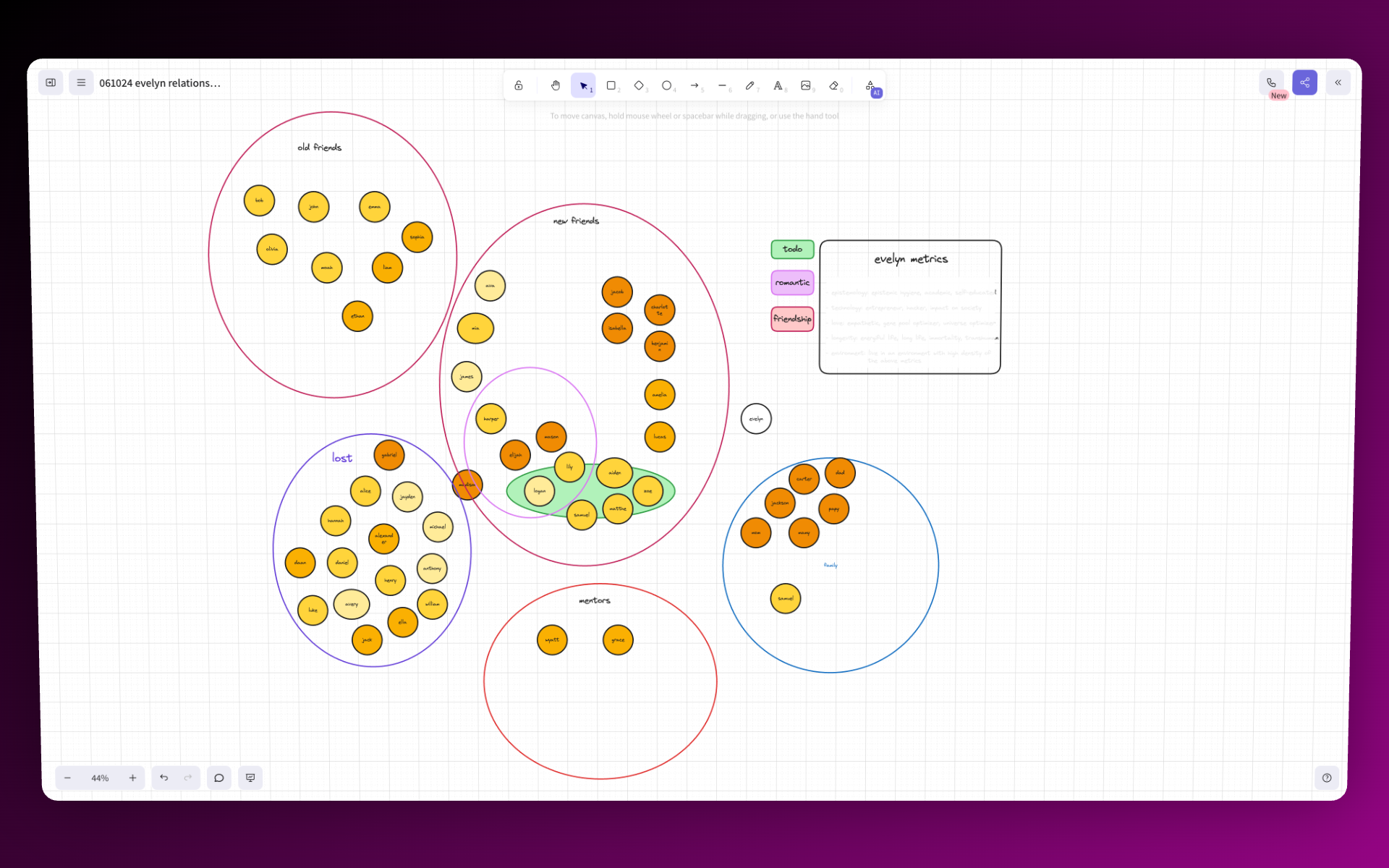This screenshot has height=868, width=1389.
Task: Select the Ellipse shape tool
Action: [667, 85]
